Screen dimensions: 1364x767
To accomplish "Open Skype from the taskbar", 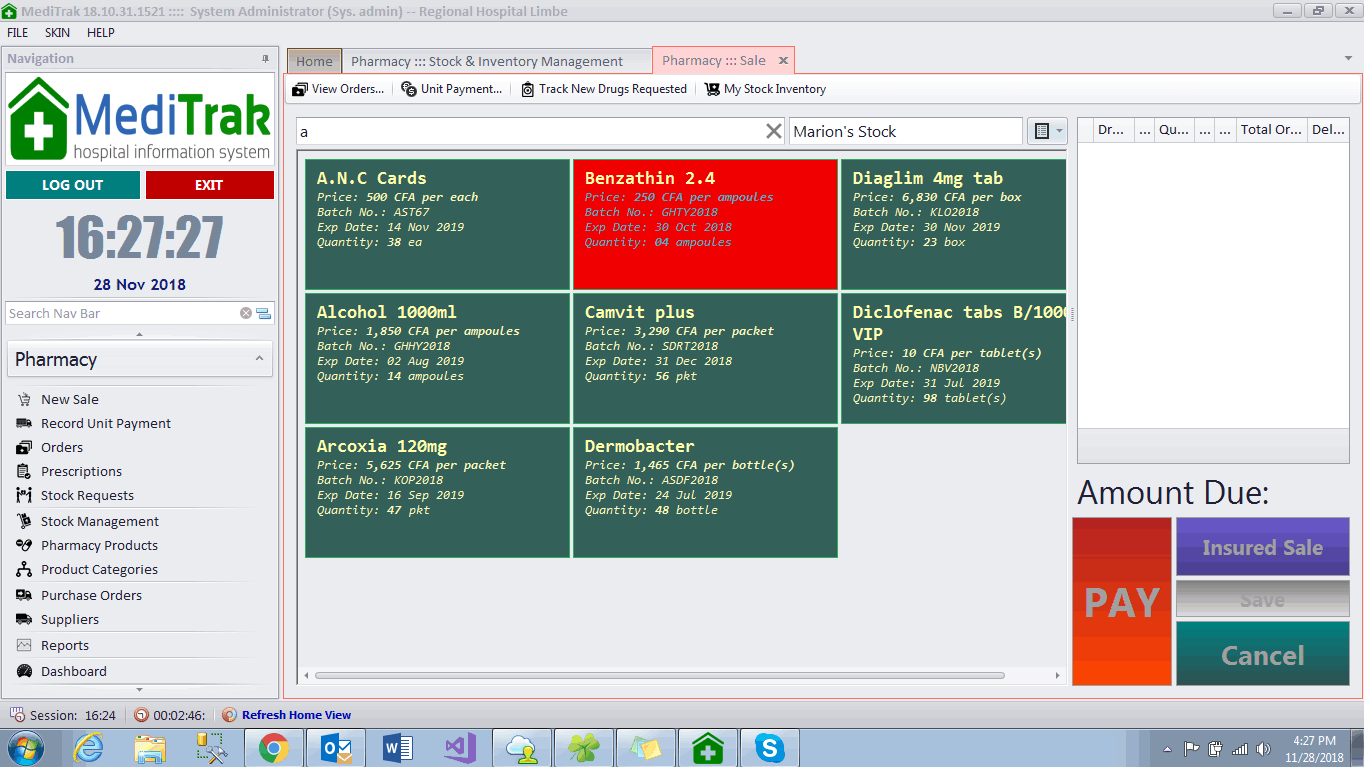I will [x=769, y=747].
